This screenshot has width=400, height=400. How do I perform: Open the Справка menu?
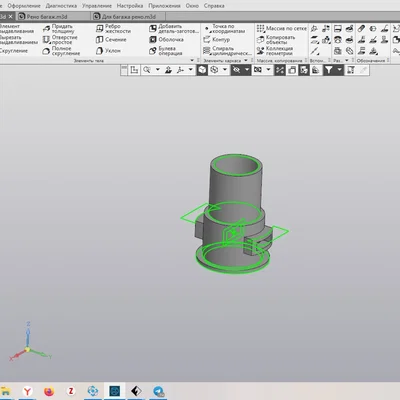click(x=214, y=6)
